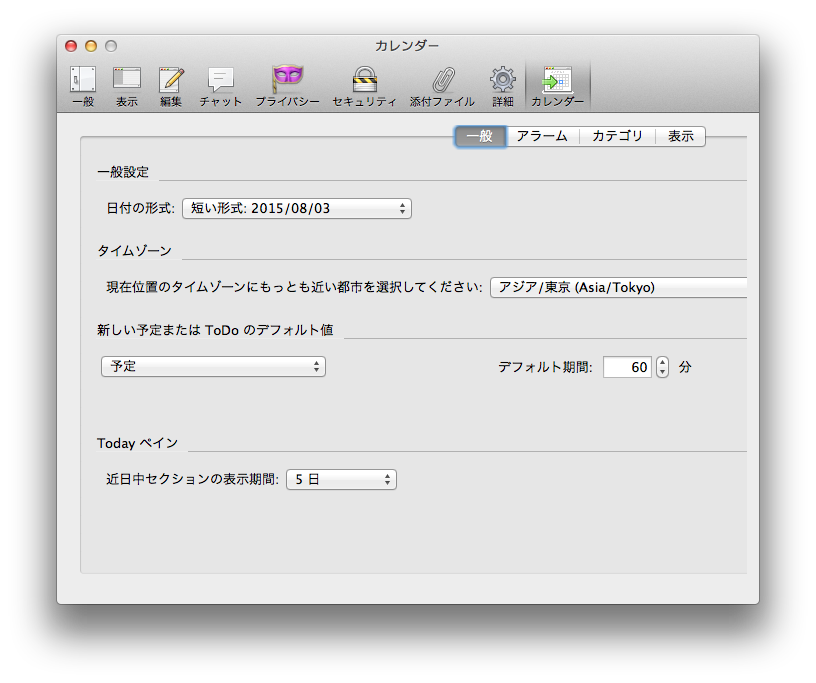
Task: Open the 一般 (General) preferences pane icon
Action: click(x=83, y=86)
